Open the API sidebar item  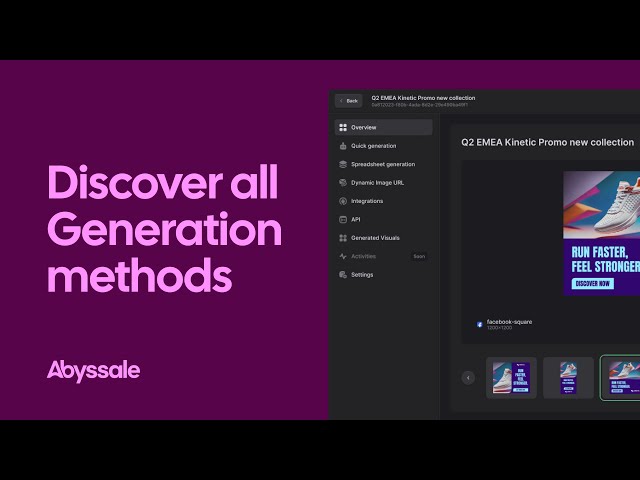(x=383, y=219)
